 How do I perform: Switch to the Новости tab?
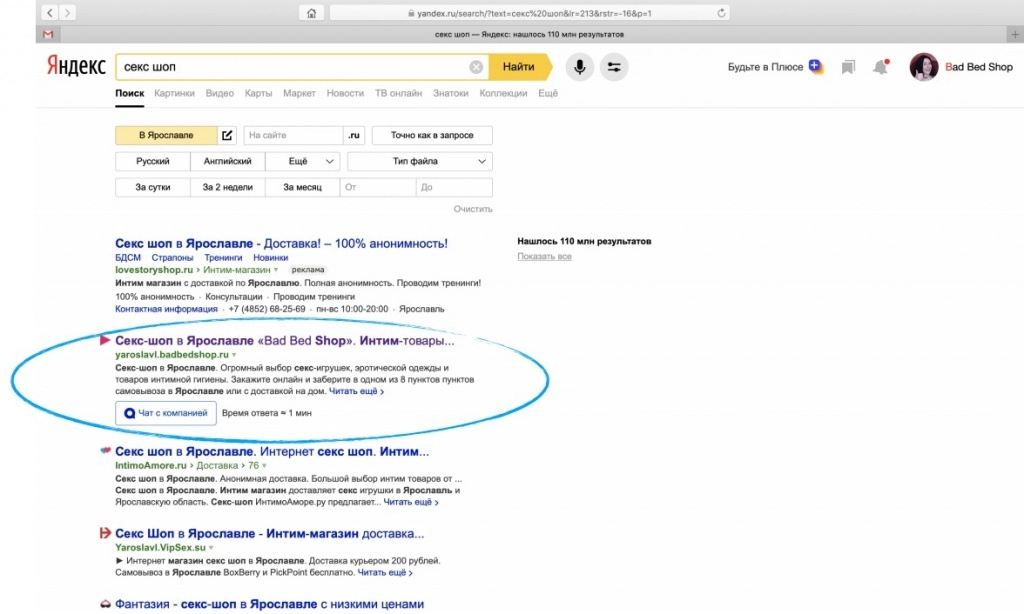(x=345, y=93)
